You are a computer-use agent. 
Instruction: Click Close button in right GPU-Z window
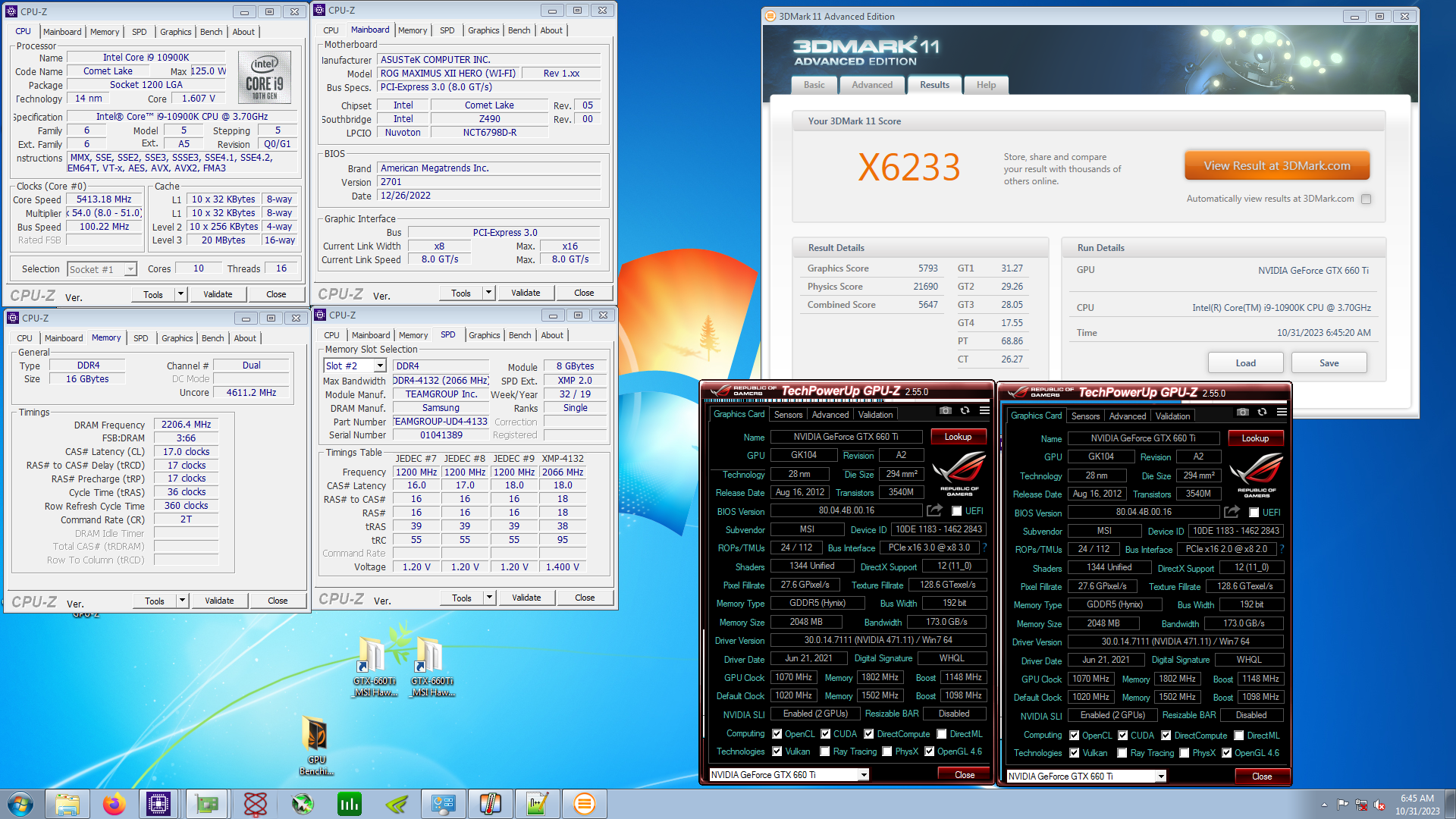click(x=1261, y=777)
